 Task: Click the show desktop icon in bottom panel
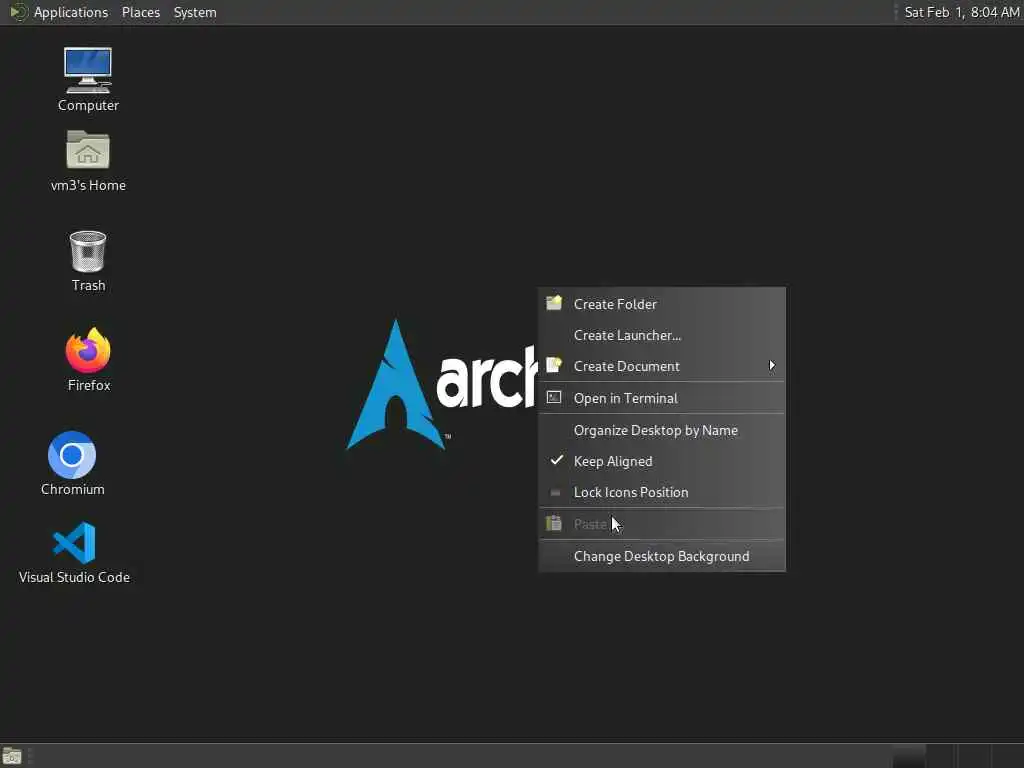click(12, 756)
